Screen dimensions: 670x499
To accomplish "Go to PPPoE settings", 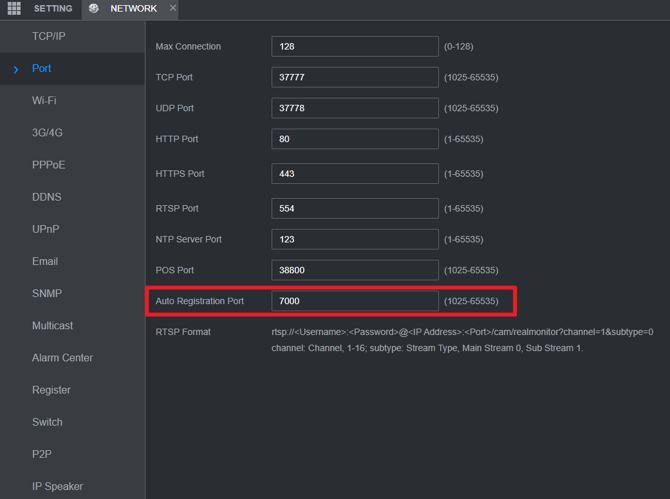I will pos(48,165).
